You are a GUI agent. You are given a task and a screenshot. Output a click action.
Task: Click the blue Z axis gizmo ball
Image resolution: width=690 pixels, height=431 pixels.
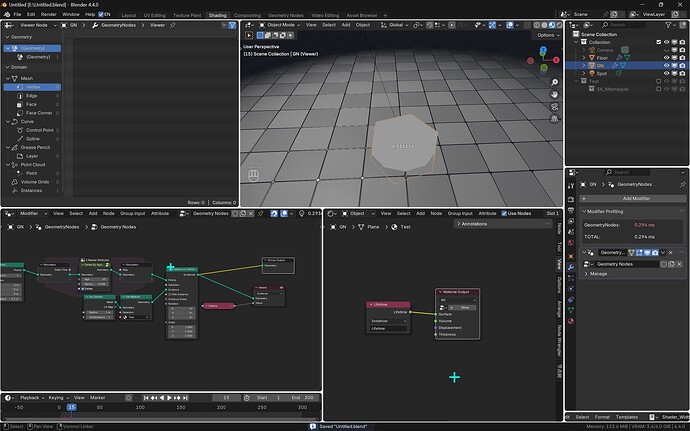[x=543, y=50]
